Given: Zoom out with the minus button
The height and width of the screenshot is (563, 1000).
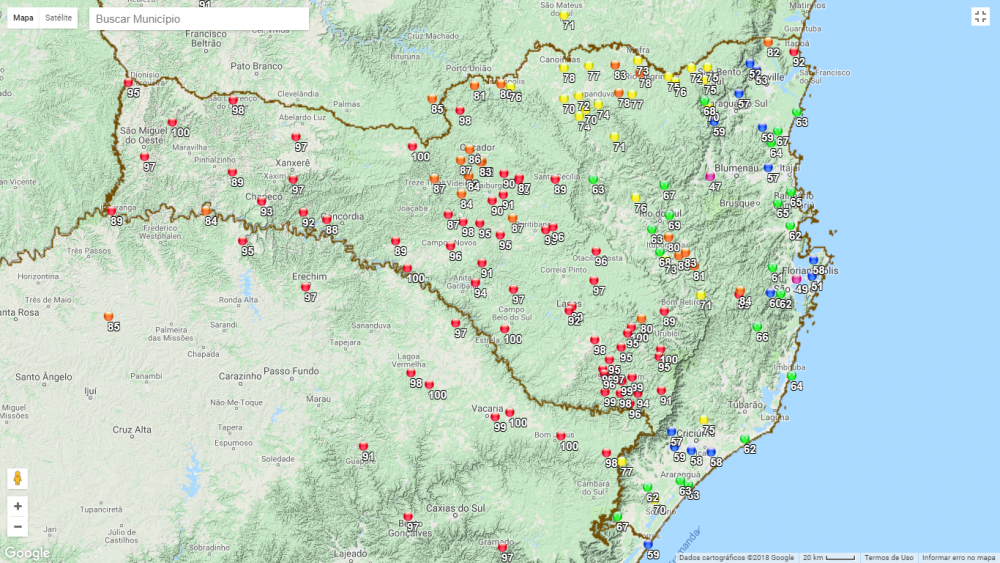Looking at the screenshot, I should [x=18, y=527].
